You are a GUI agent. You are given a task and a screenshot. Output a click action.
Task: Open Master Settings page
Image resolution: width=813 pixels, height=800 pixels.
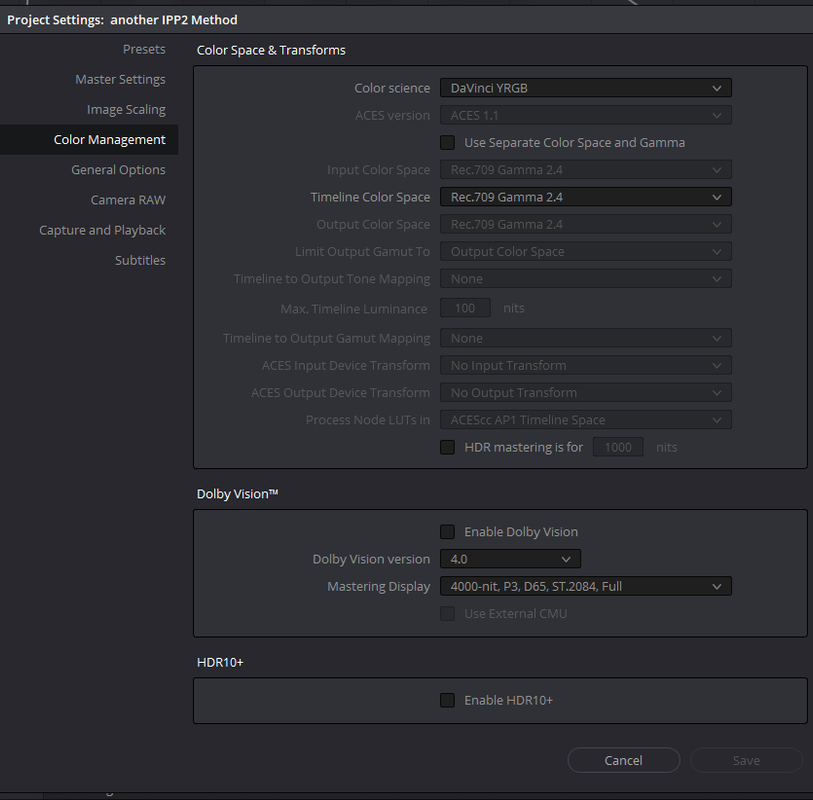[120, 79]
